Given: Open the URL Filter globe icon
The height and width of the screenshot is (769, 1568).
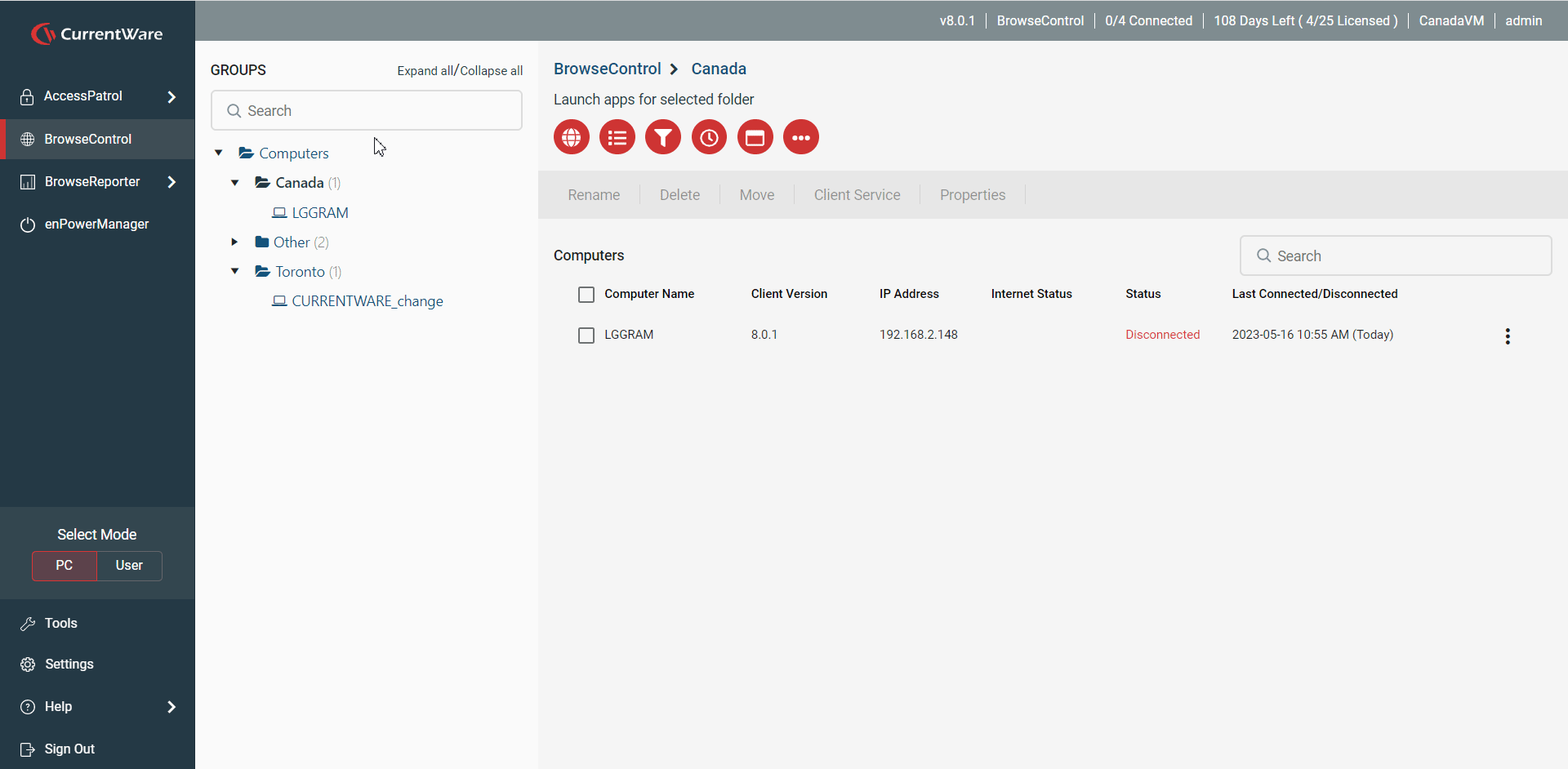Looking at the screenshot, I should [572, 137].
